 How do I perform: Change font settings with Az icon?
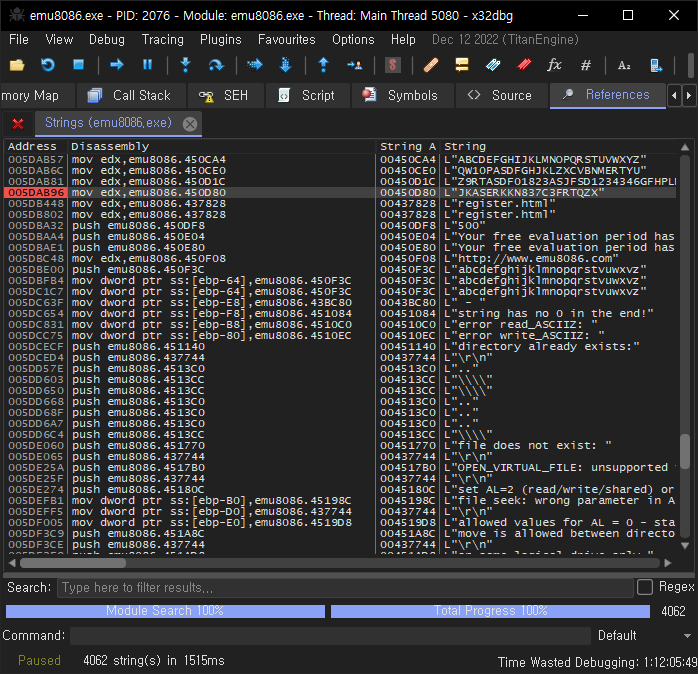click(x=624, y=65)
